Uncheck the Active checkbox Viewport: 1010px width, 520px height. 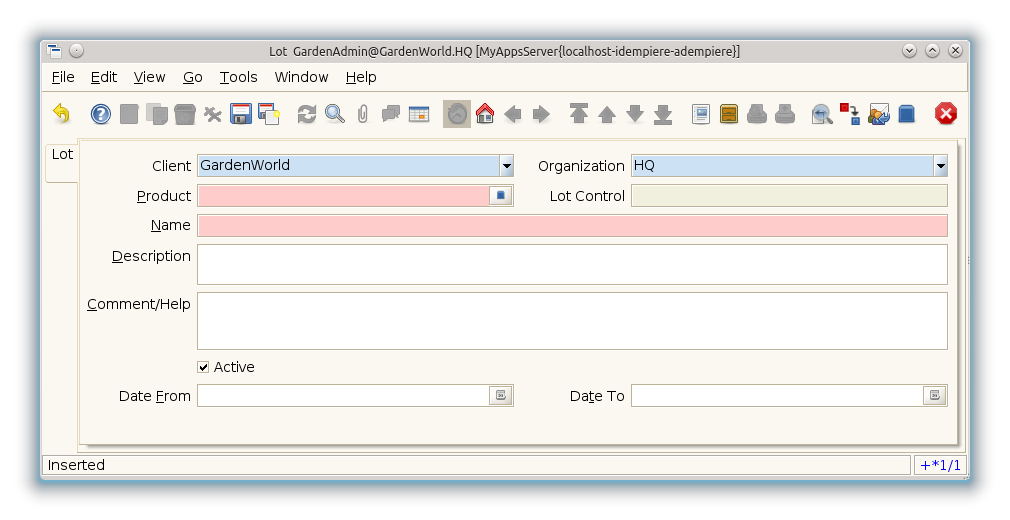pos(204,367)
